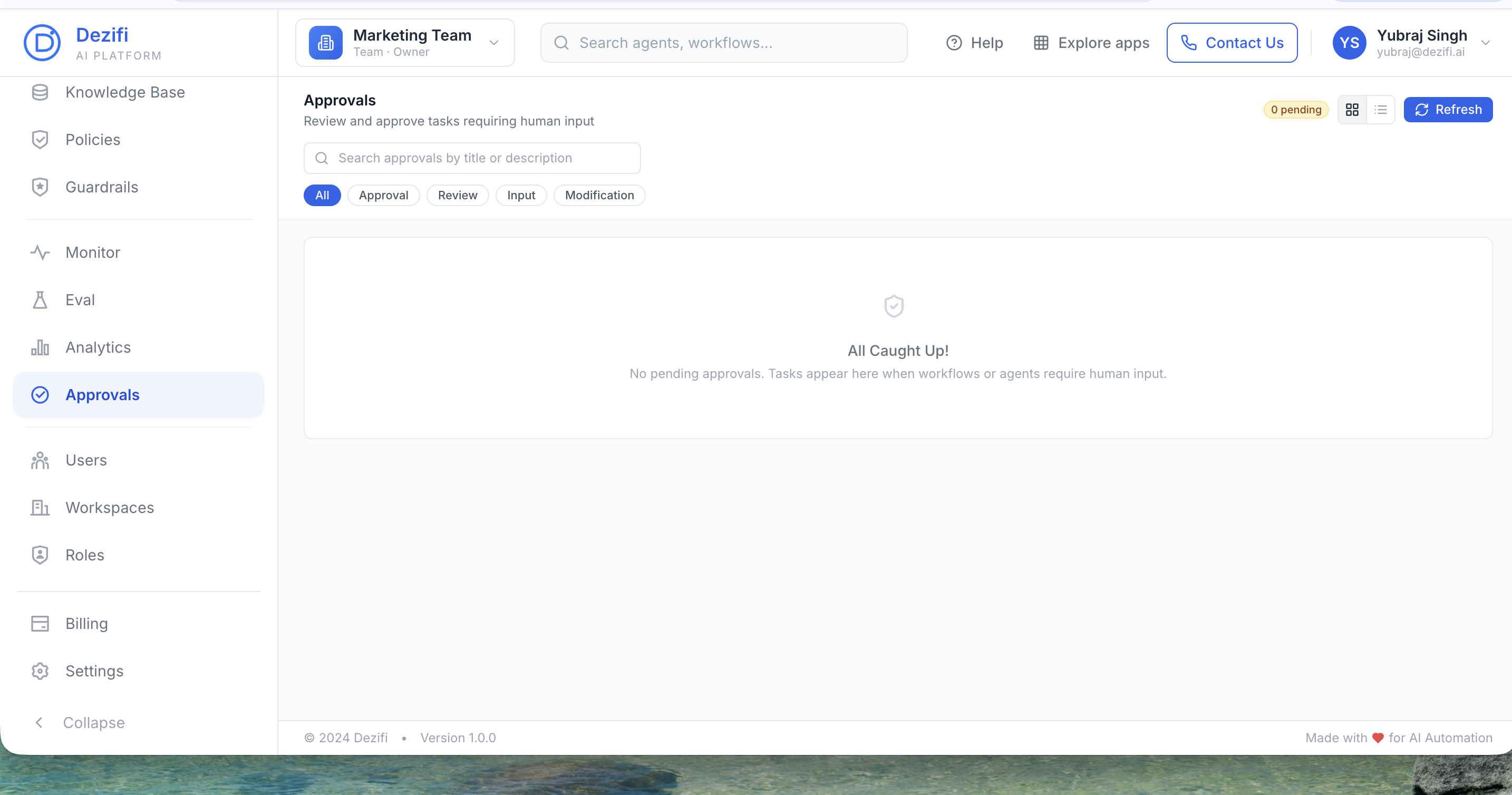
Task: Filter approvals by Modification type
Action: click(x=599, y=196)
